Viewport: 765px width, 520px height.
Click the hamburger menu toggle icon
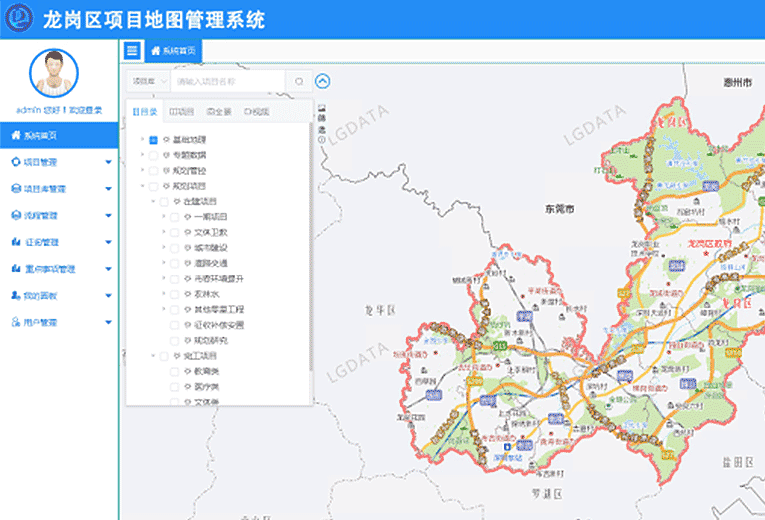pos(132,49)
